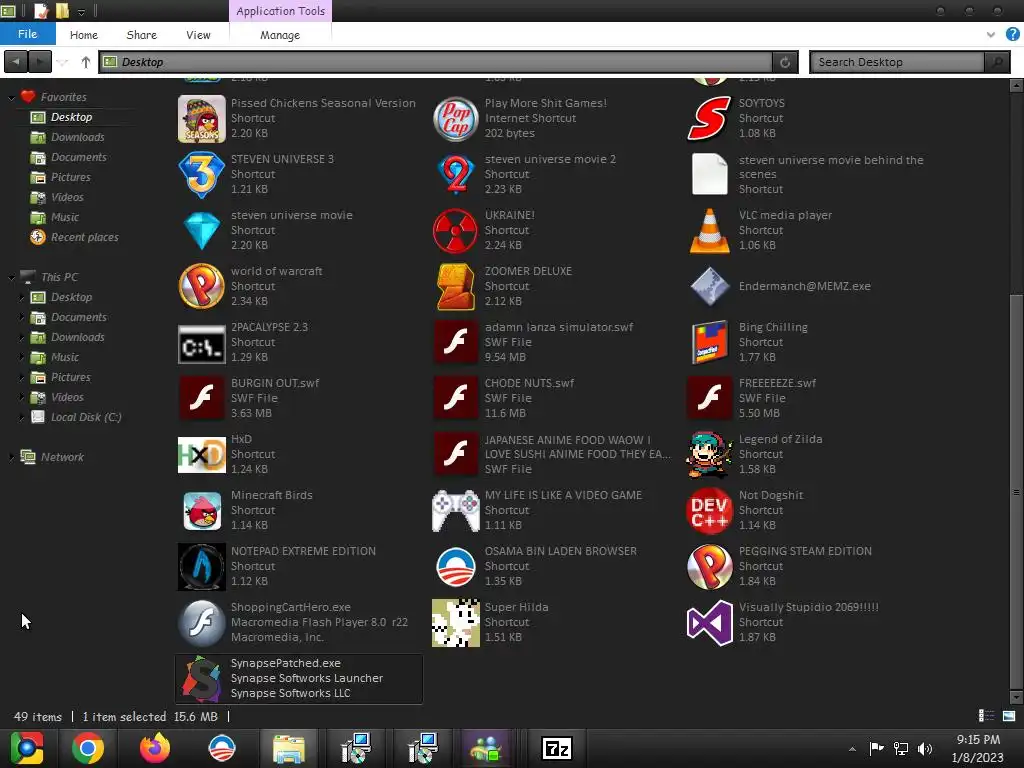Open the Manage ribbon tab
1024x768 pixels.
point(280,35)
